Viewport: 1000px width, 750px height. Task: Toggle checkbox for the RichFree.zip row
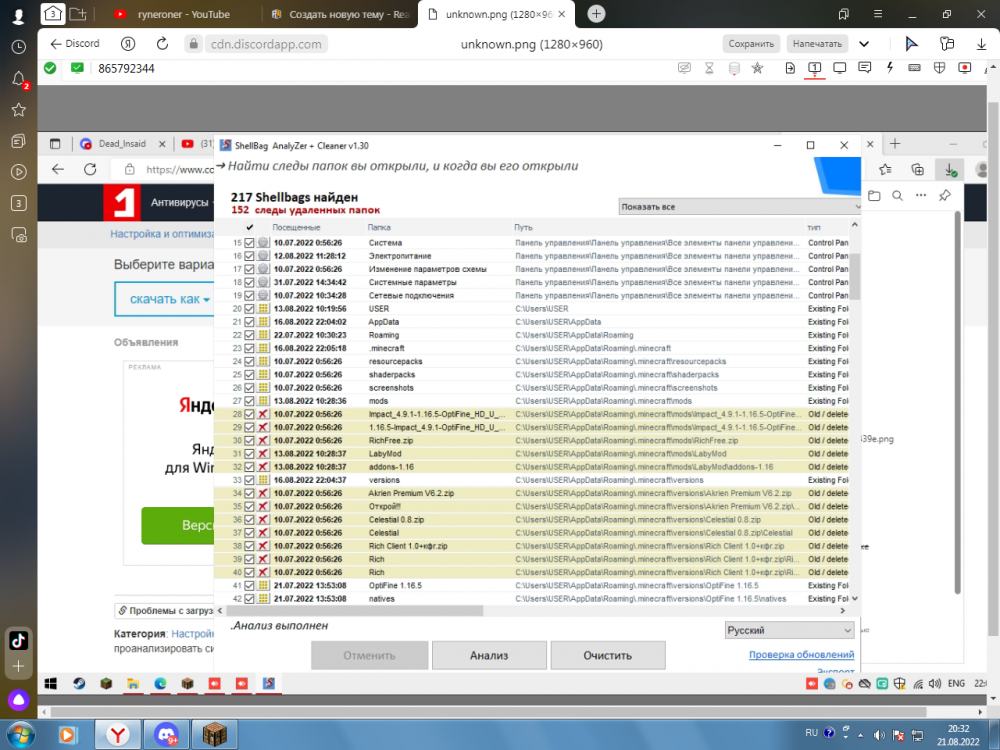[249, 441]
